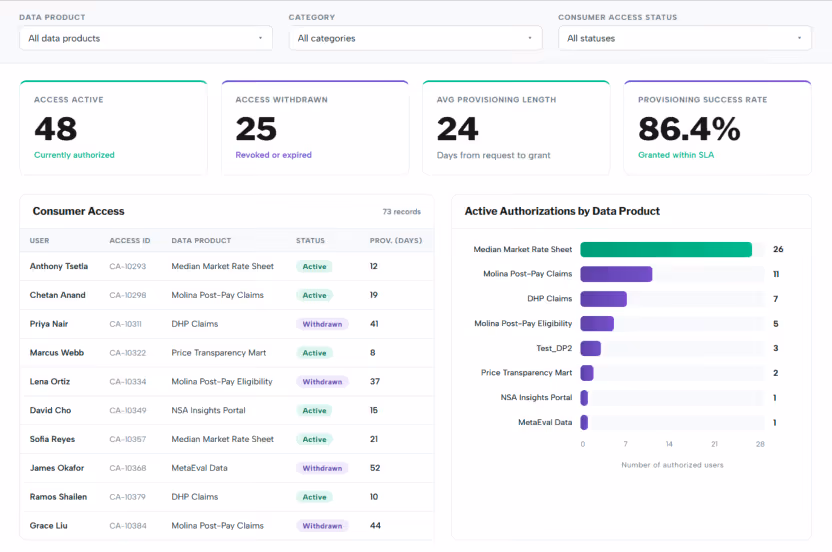Click access ID CA-10349

[x=127, y=410]
